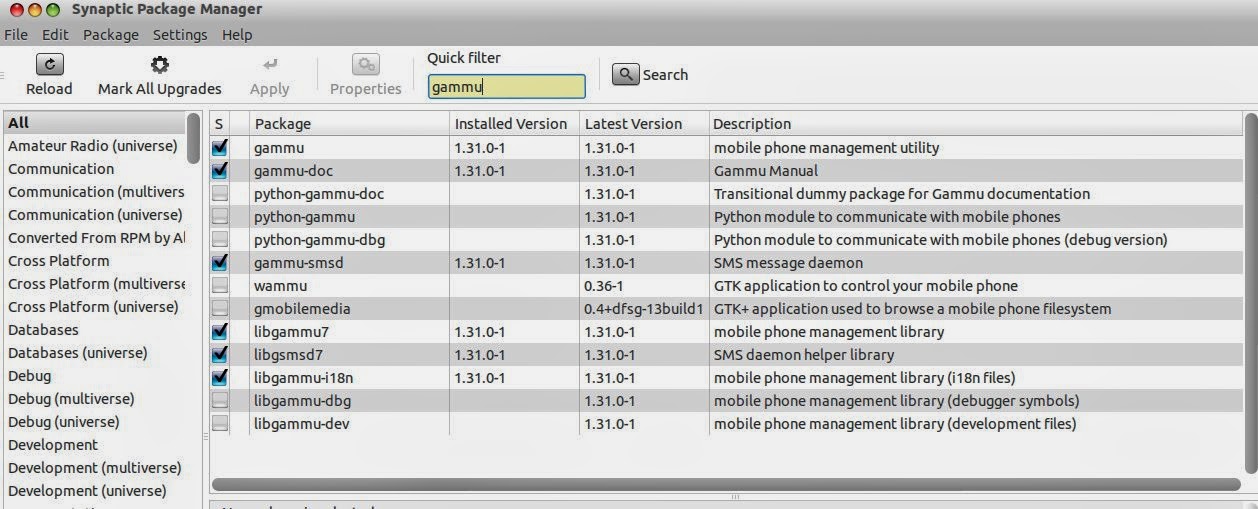
Task: Select Development (multiverse) category
Action: pyautogui.click(x=94, y=468)
